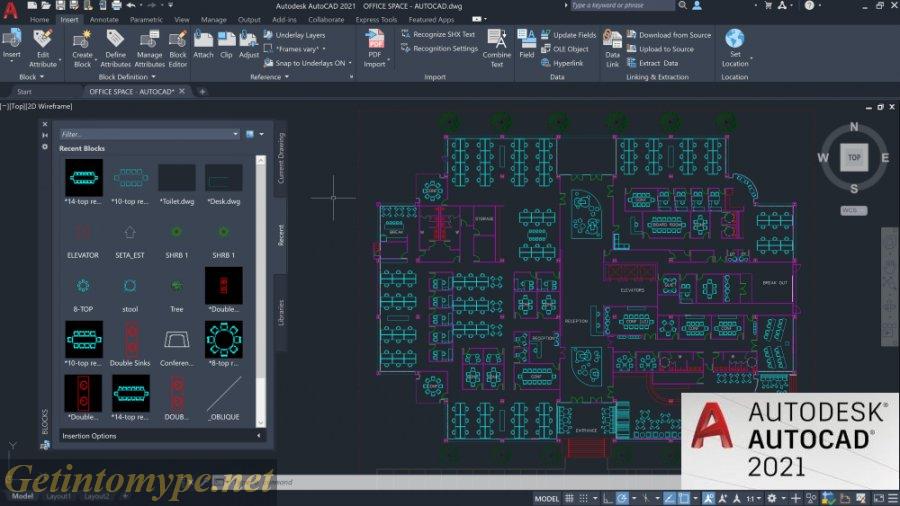The height and width of the screenshot is (506, 900).
Task: Launch the Block Editor
Action: (178, 49)
